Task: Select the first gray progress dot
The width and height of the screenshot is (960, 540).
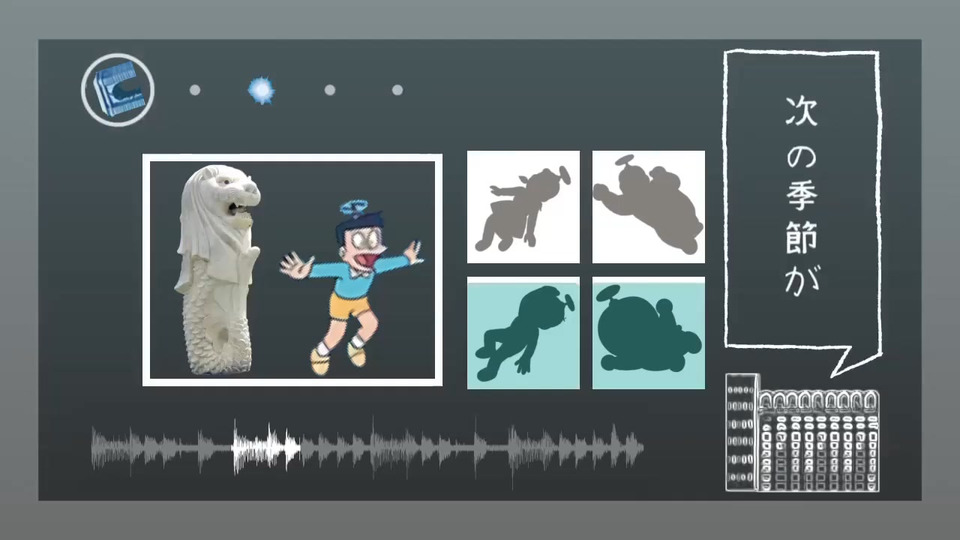Action: [195, 90]
